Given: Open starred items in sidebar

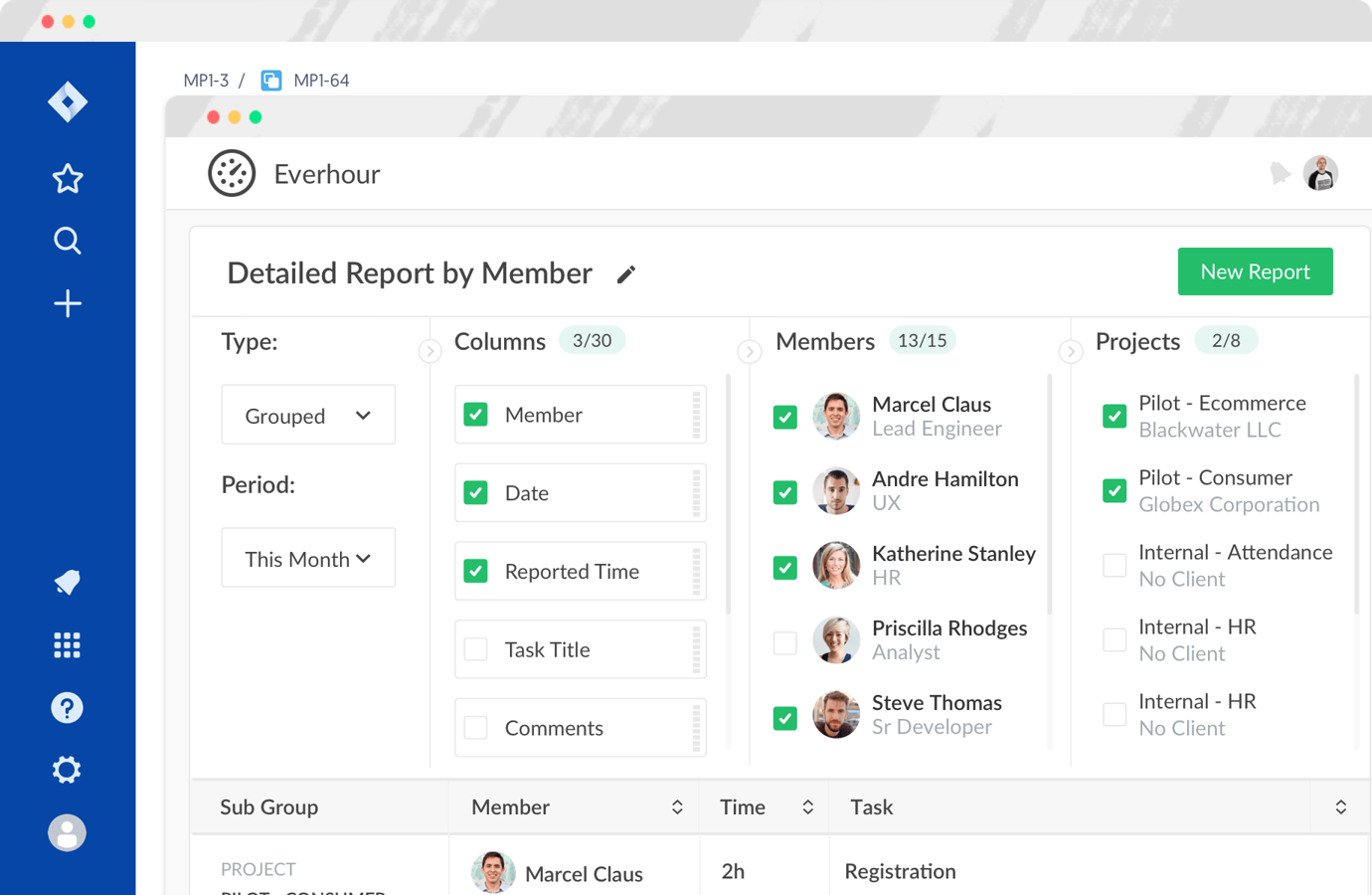Looking at the screenshot, I should tap(68, 179).
